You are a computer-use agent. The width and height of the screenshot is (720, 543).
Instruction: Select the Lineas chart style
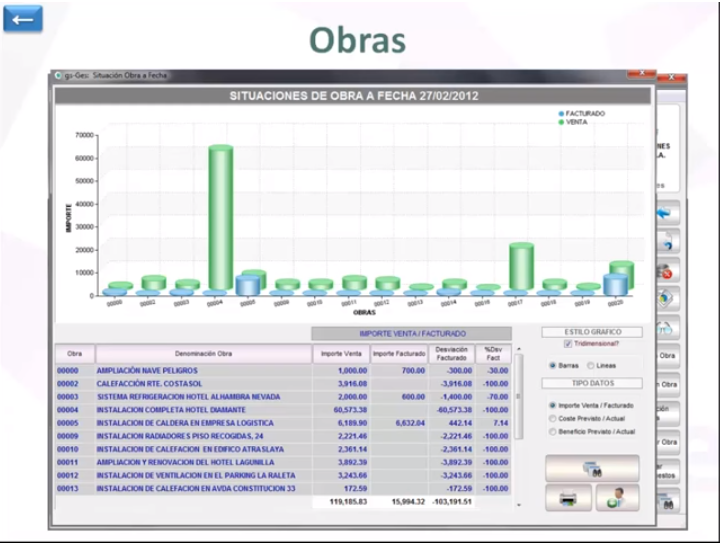click(590, 365)
